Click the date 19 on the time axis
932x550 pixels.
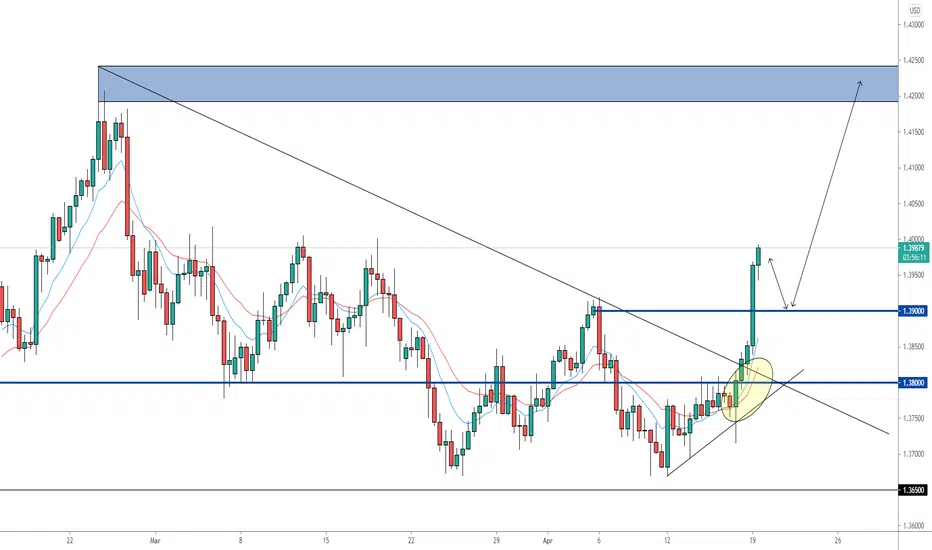click(x=752, y=540)
